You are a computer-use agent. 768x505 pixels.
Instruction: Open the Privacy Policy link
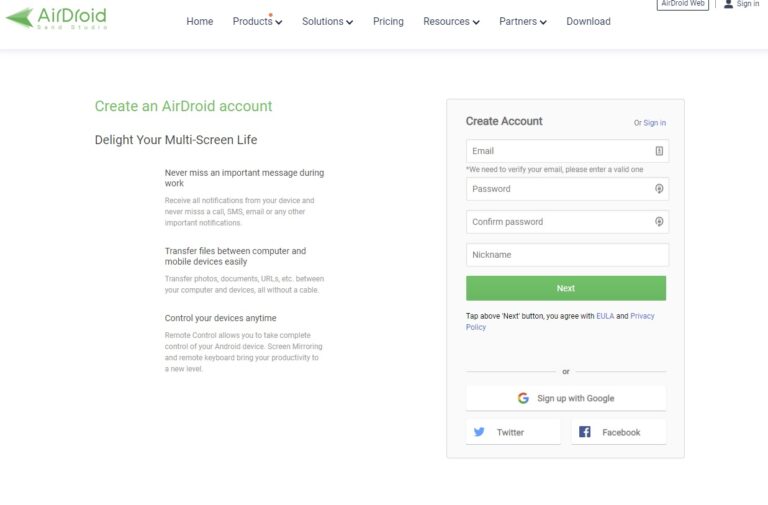click(x=560, y=321)
